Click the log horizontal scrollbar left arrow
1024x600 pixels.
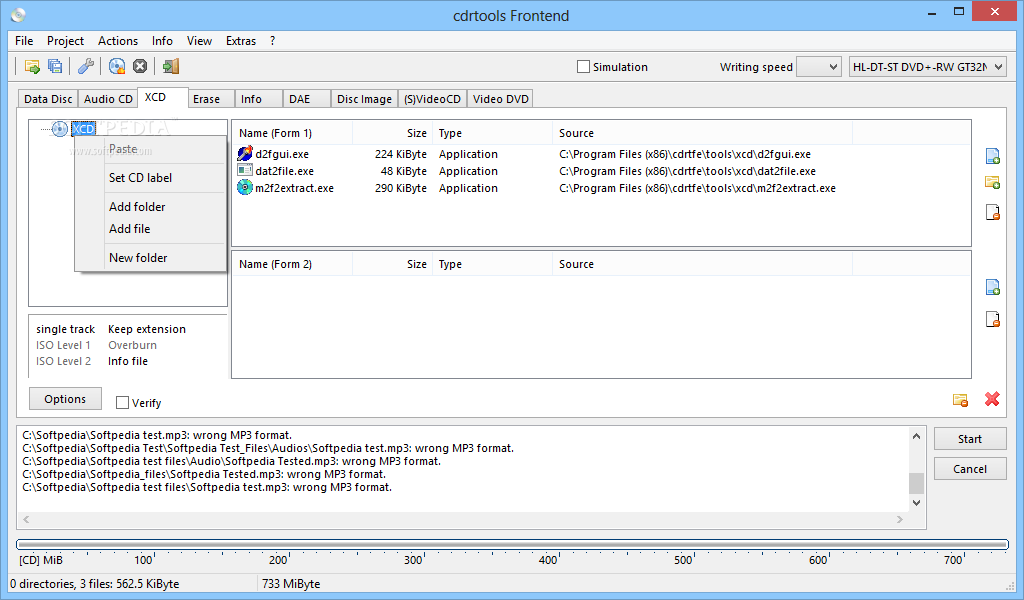pyautogui.click(x=26, y=520)
